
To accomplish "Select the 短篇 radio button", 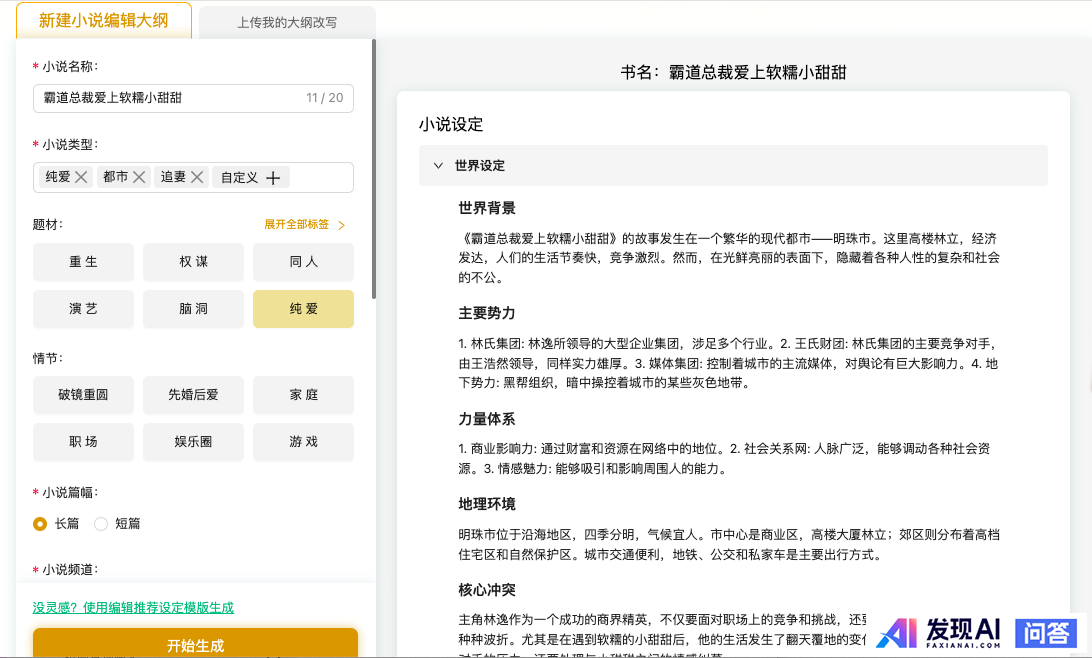I will click(101, 523).
